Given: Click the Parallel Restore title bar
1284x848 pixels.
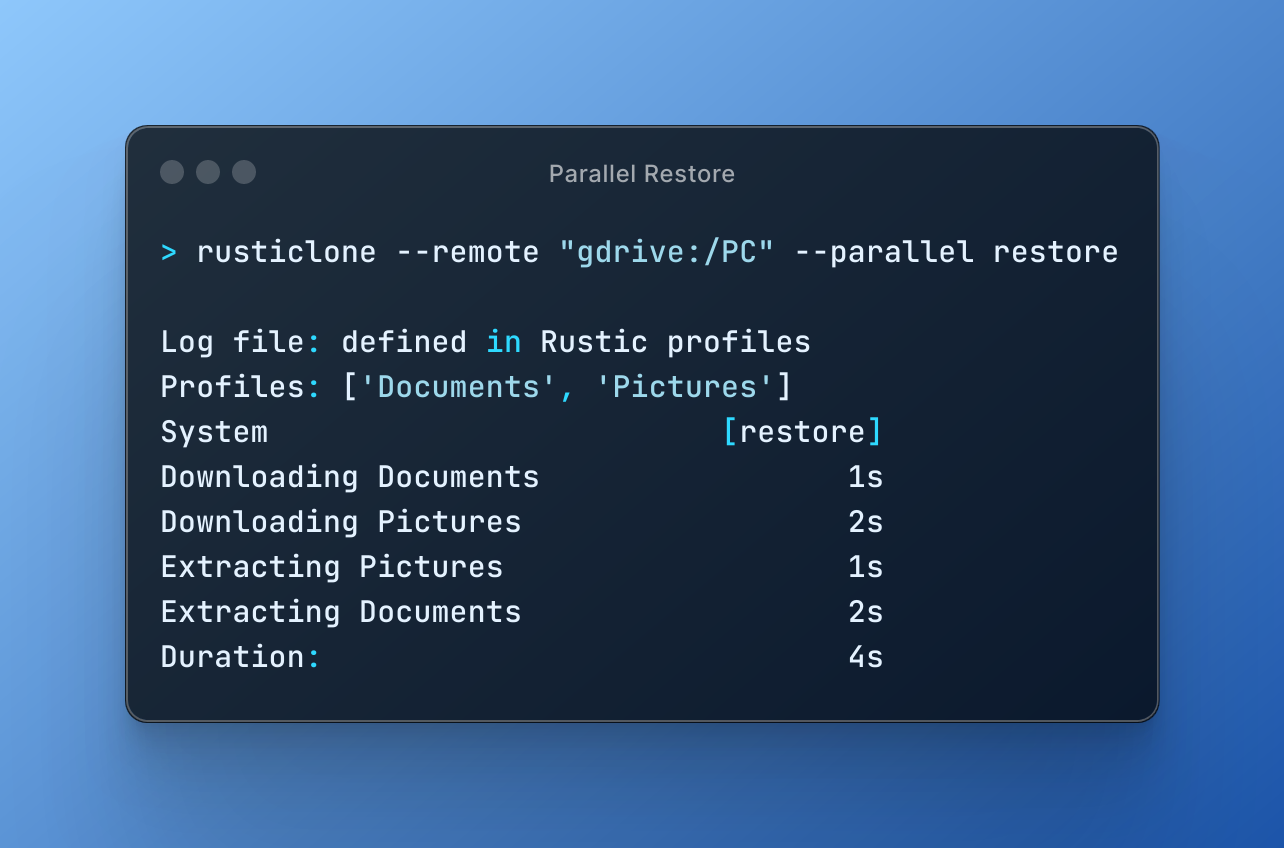Looking at the screenshot, I should pyautogui.click(x=641, y=173).
